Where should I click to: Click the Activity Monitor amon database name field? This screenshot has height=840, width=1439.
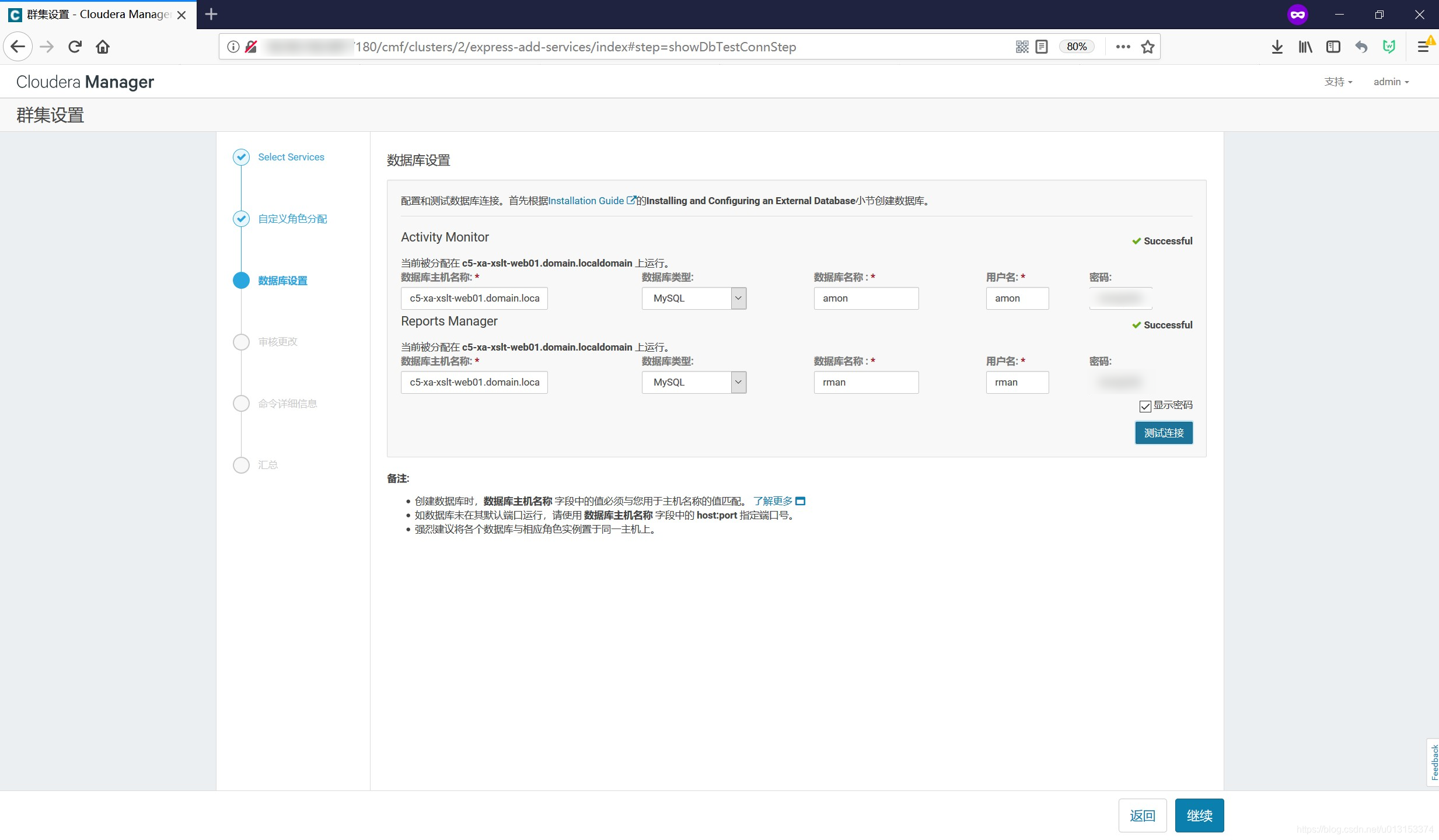[x=865, y=298]
